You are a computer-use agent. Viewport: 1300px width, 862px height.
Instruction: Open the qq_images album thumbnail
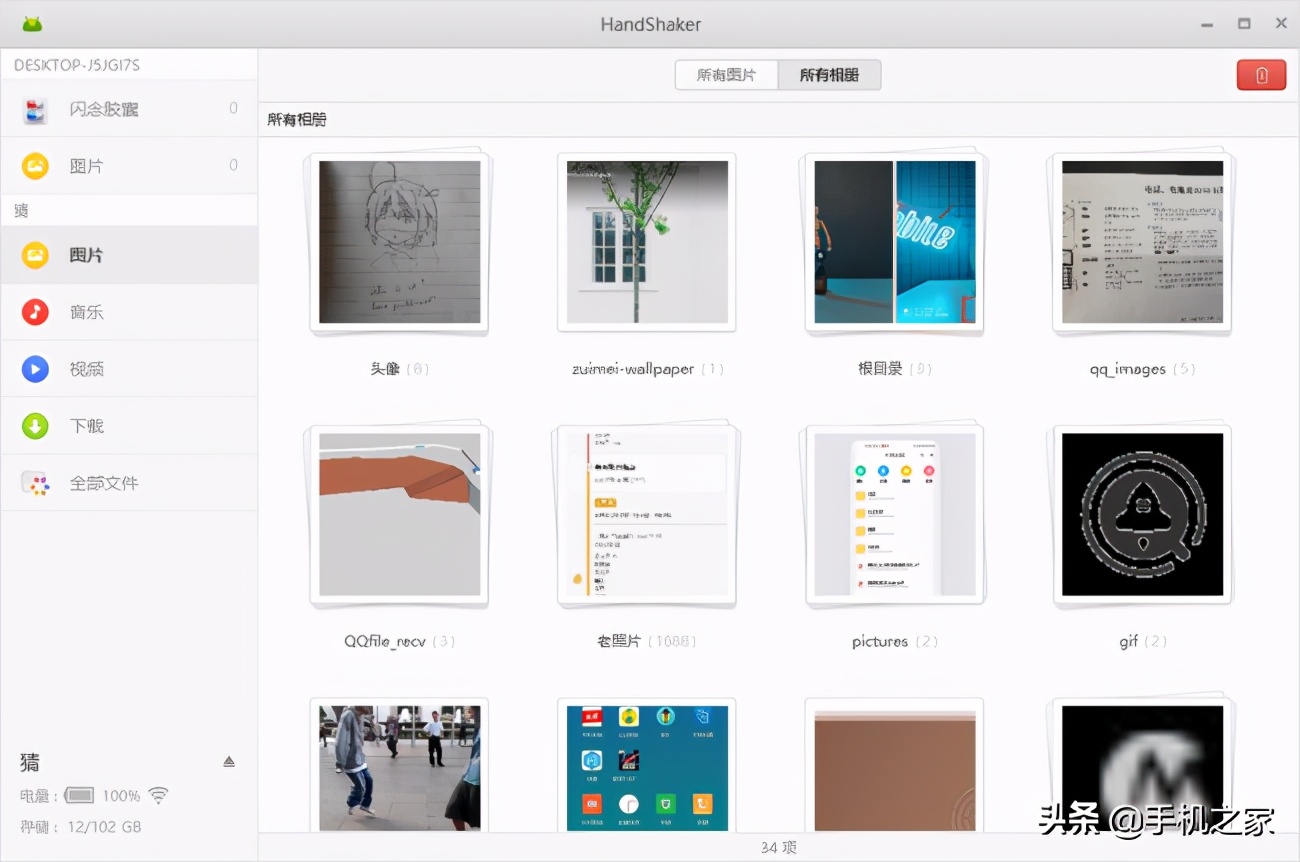click(1142, 242)
